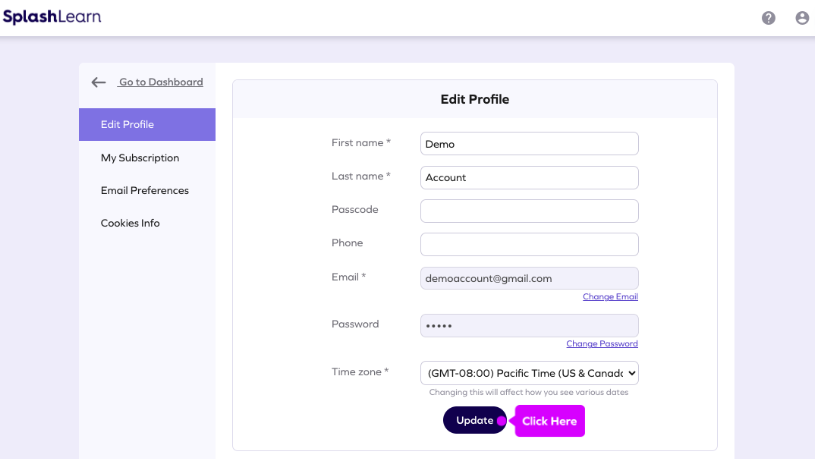Open the Time zone dropdown
This screenshot has width=815, height=459.
click(529, 373)
